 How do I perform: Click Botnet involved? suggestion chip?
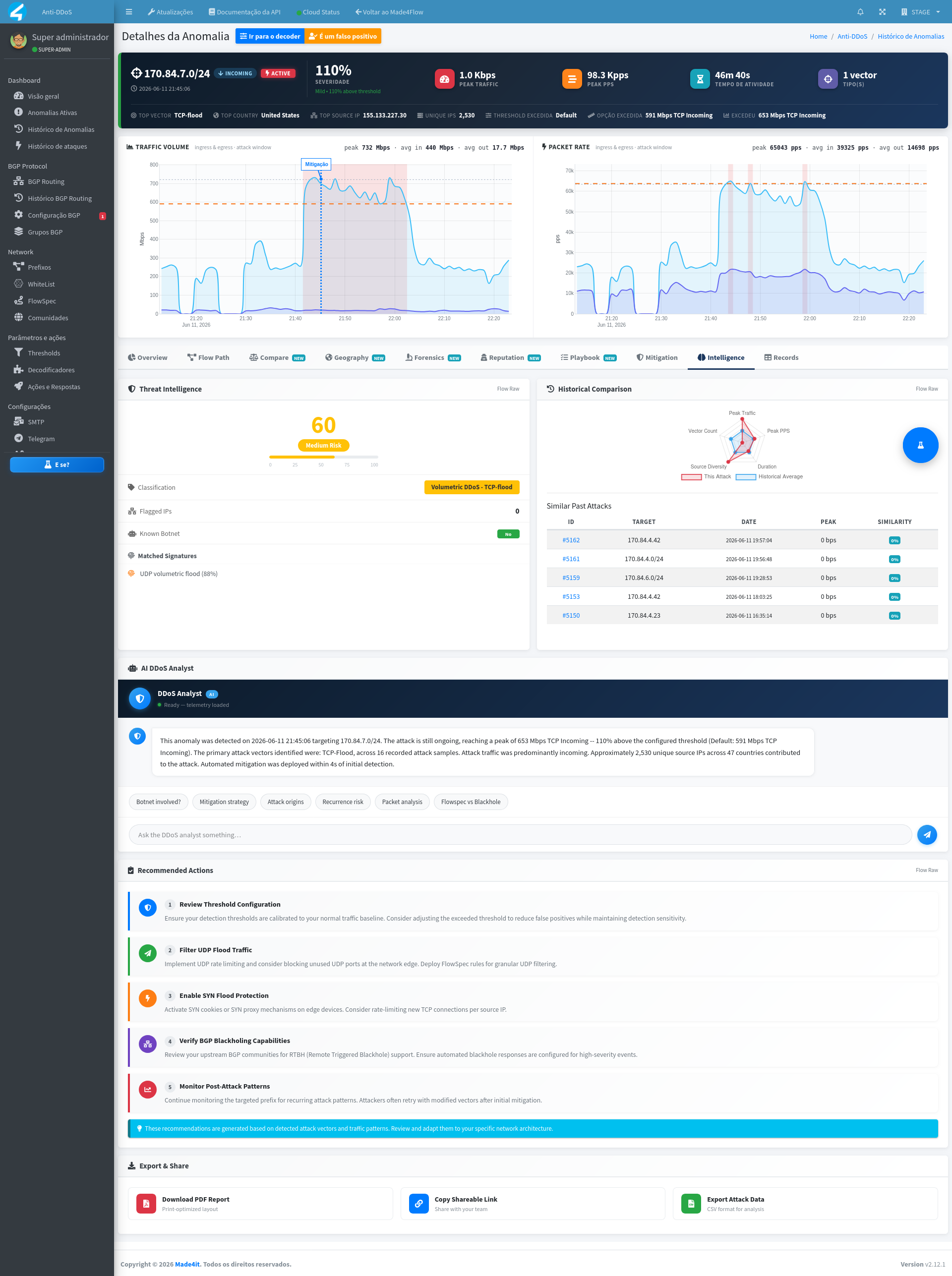159,801
